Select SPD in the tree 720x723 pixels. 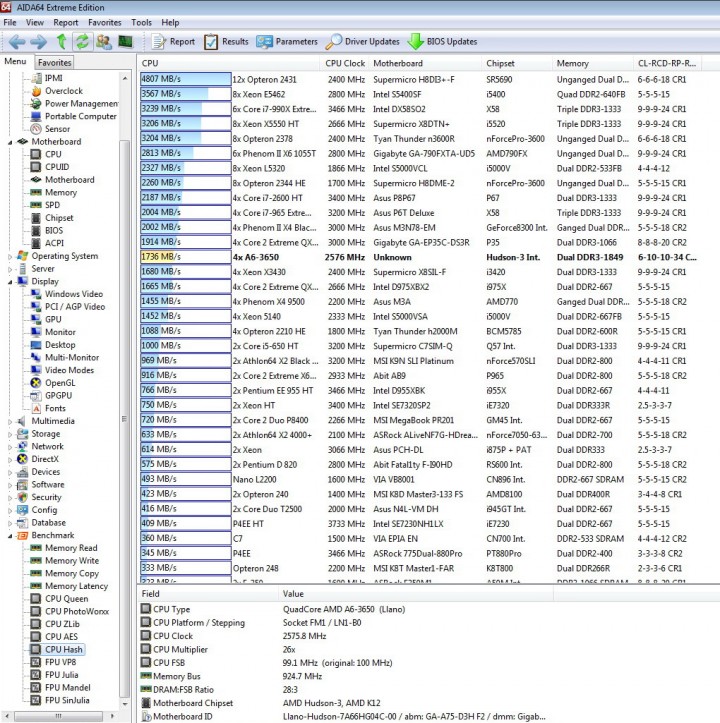52,205
